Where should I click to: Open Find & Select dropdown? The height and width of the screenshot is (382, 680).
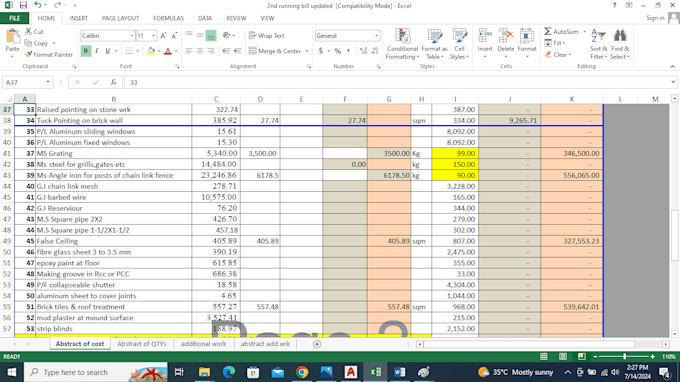pyautogui.click(x=620, y=45)
